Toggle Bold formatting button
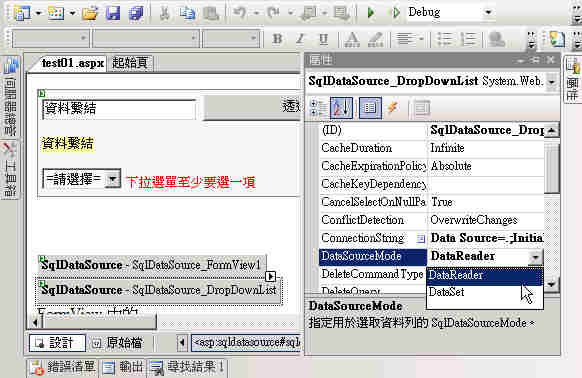The width and height of the screenshot is (582, 378). tap(277, 39)
